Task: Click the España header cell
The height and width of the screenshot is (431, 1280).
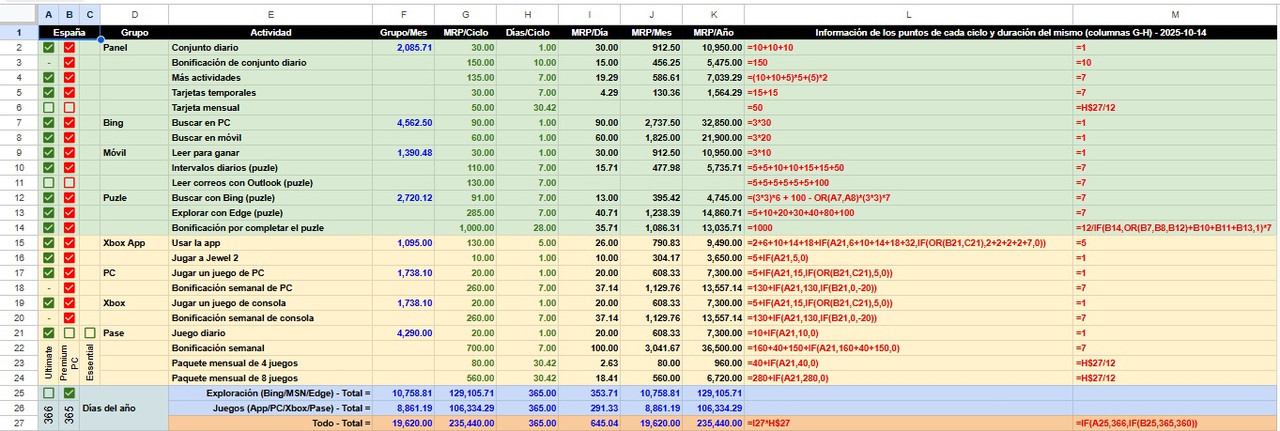Action: point(69,32)
